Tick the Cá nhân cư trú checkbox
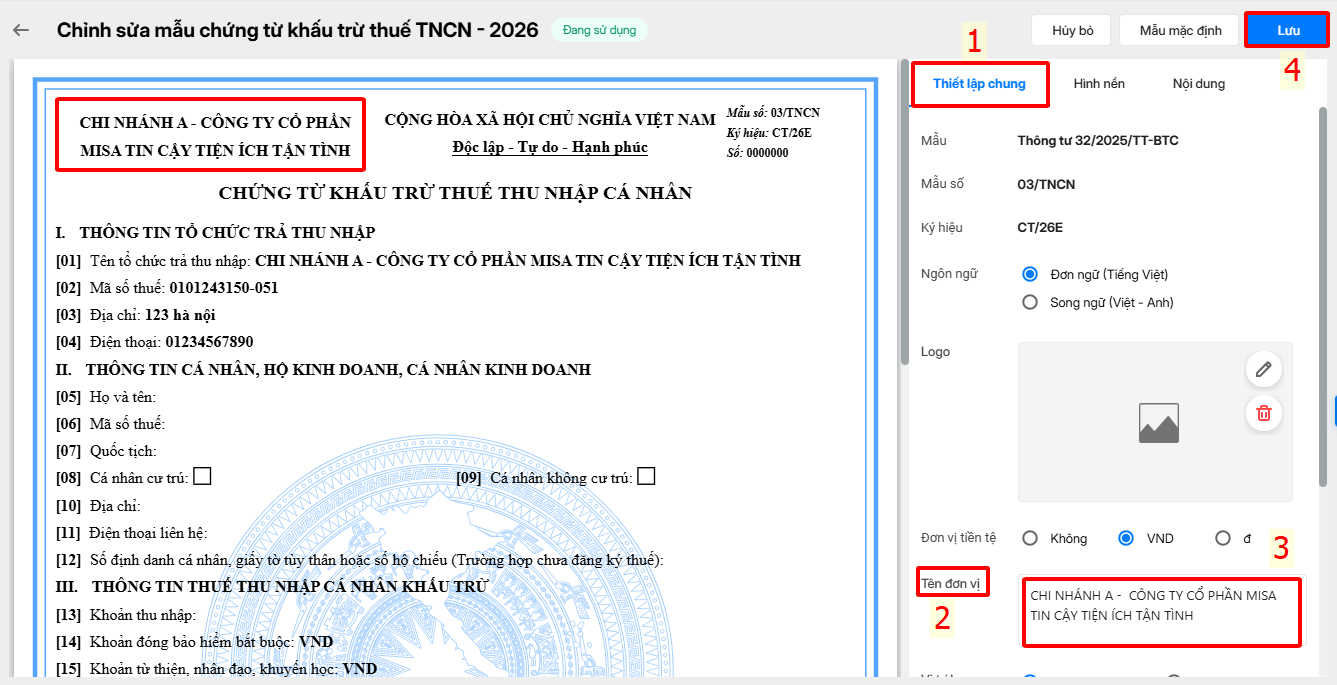This screenshot has width=1337, height=685. pyautogui.click(x=202, y=477)
